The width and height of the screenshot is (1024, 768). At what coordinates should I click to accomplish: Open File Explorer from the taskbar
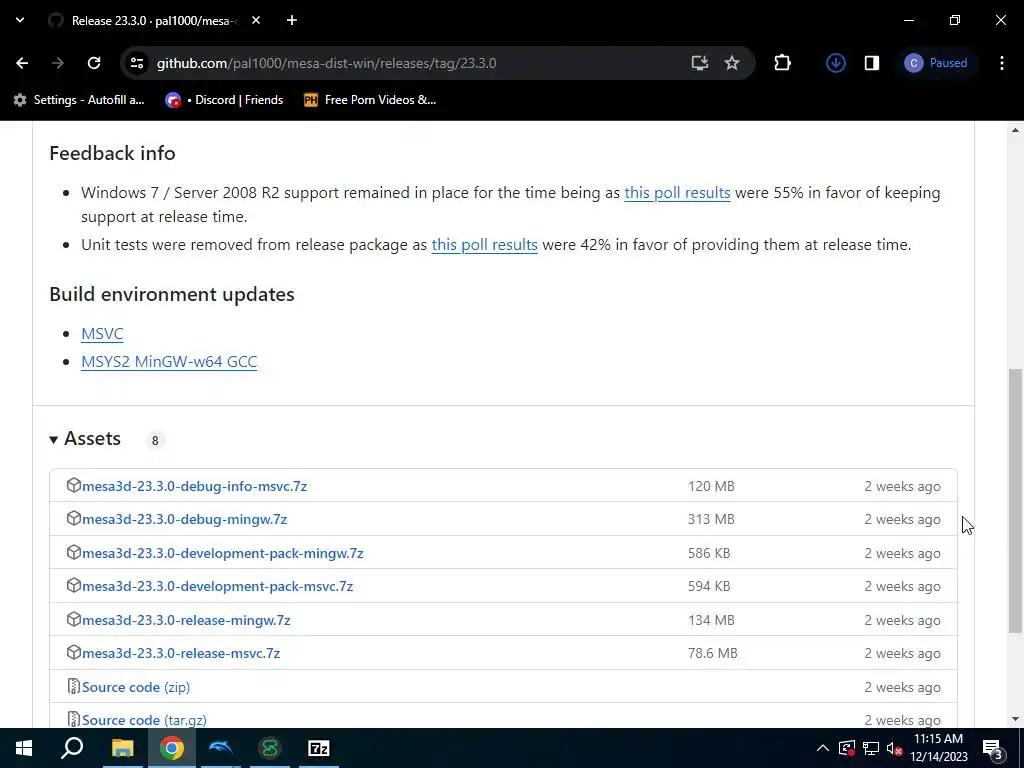pos(122,748)
